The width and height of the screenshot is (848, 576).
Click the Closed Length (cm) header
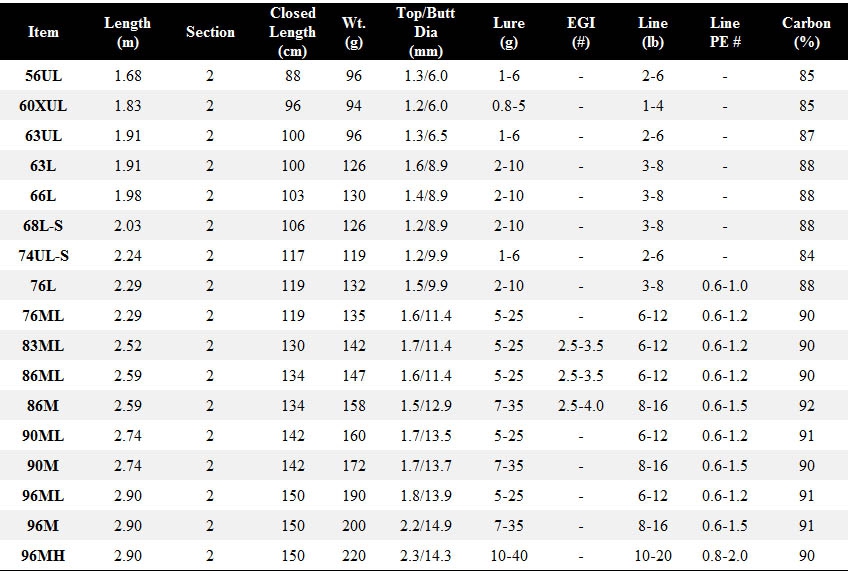293,32
